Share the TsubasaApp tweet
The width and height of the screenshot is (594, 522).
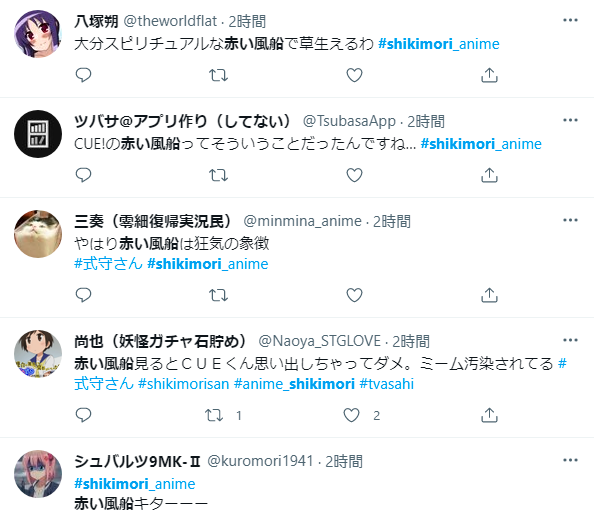489,175
